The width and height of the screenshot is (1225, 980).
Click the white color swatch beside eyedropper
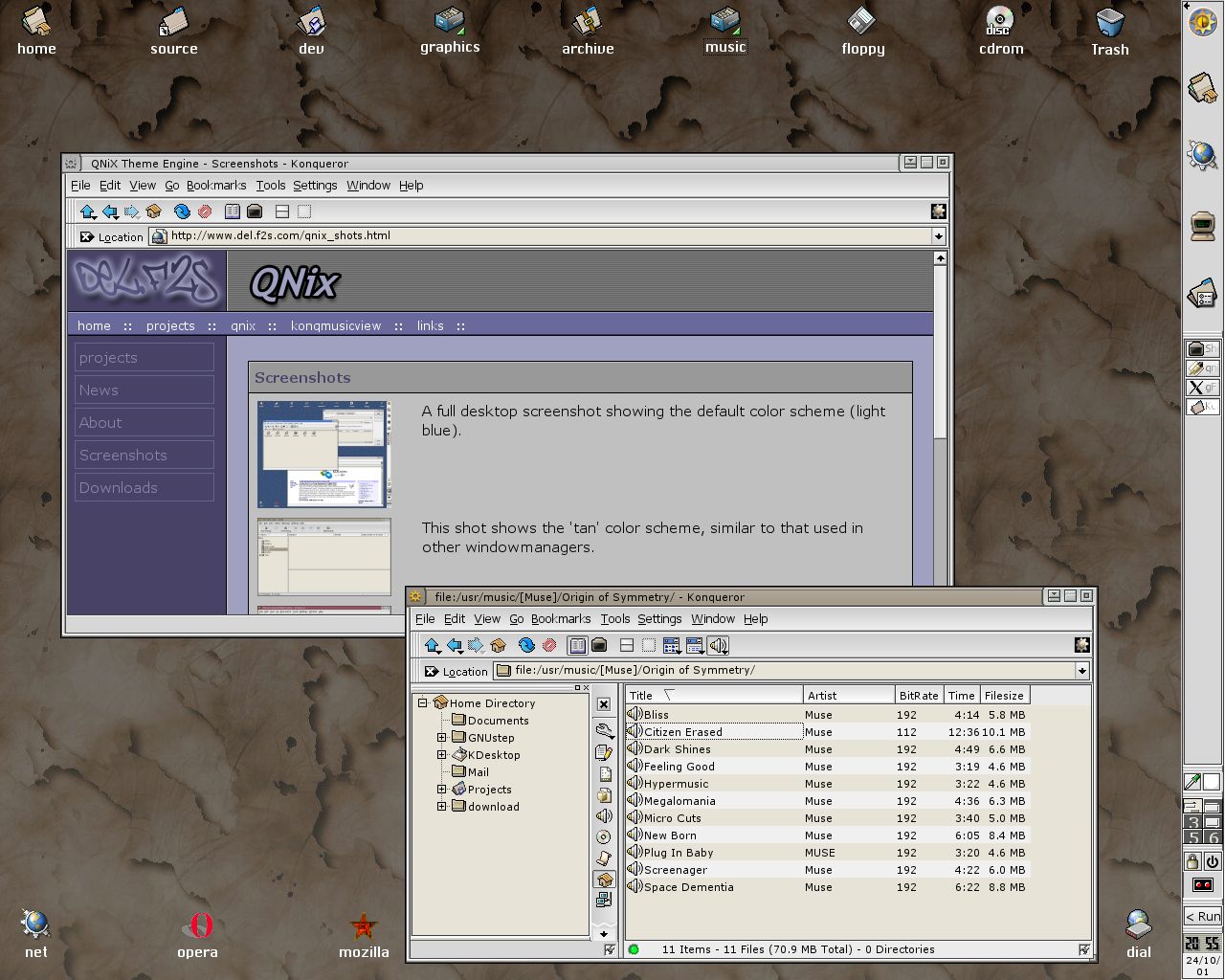coord(1213,781)
